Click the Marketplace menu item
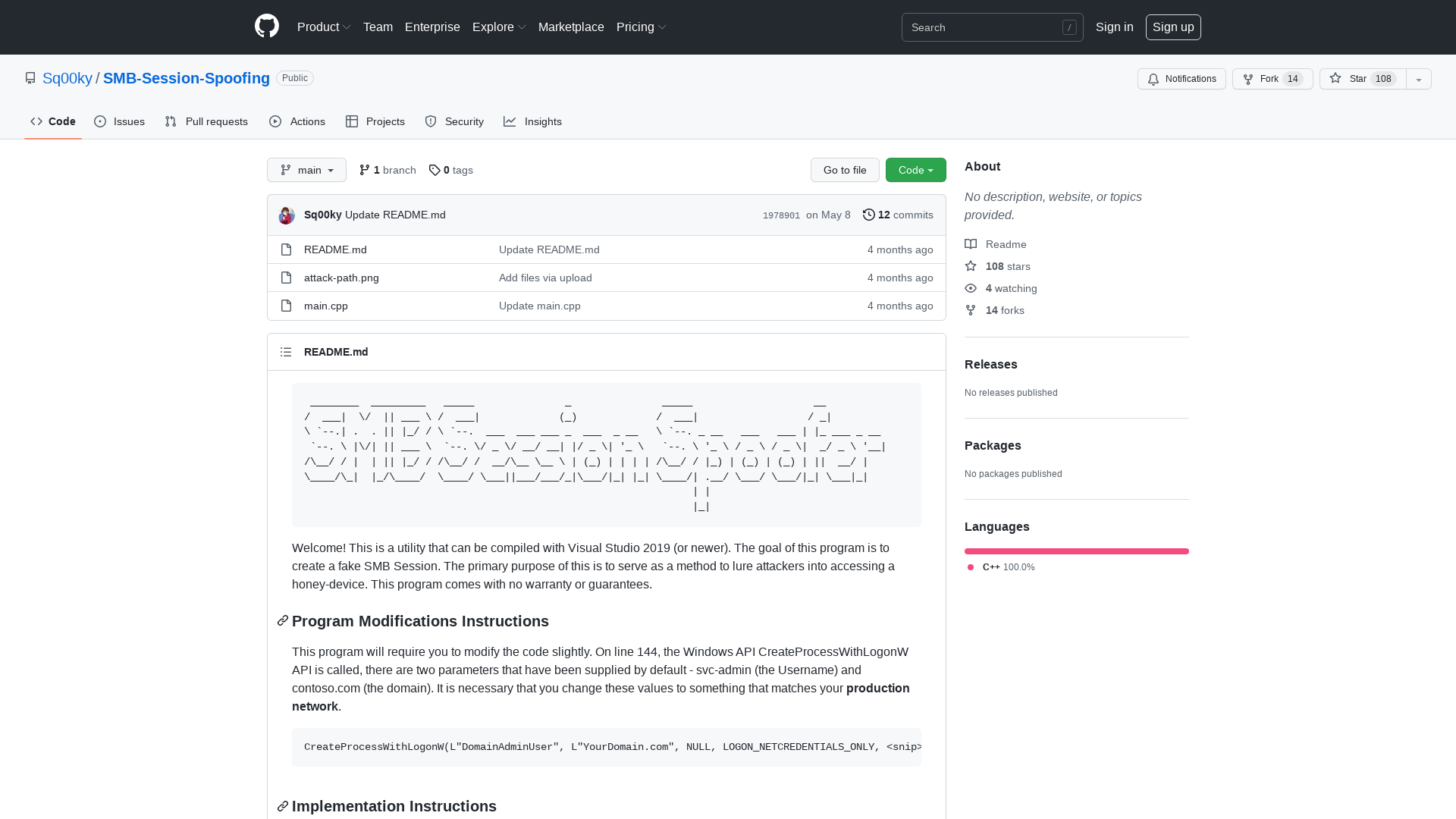This screenshot has width=1456, height=819. (571, 27)
